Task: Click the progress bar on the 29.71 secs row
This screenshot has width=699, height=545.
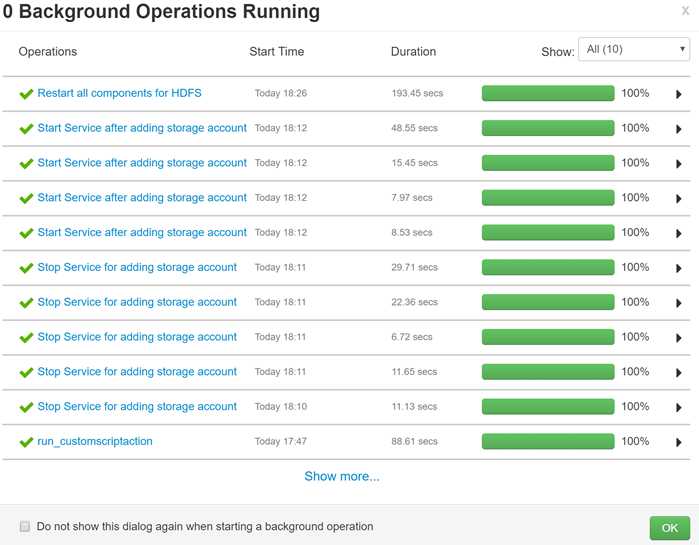Action: point(548,267)
